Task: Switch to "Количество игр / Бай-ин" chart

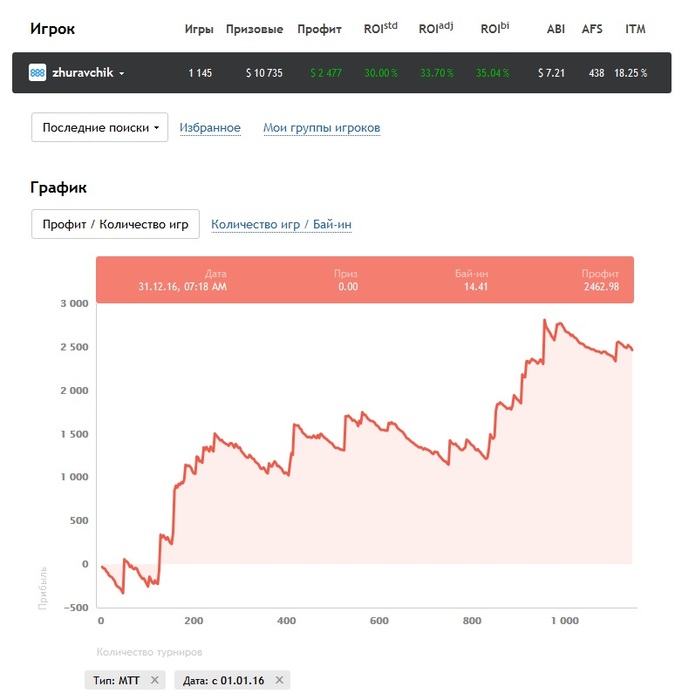Action: [281, 225]
